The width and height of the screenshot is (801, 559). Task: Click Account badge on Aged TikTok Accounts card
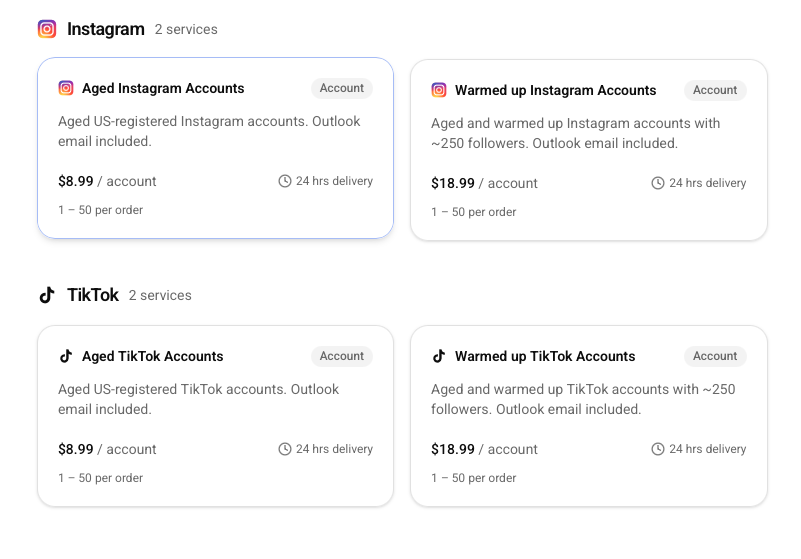pyautogui.click(x=342, y=356)
